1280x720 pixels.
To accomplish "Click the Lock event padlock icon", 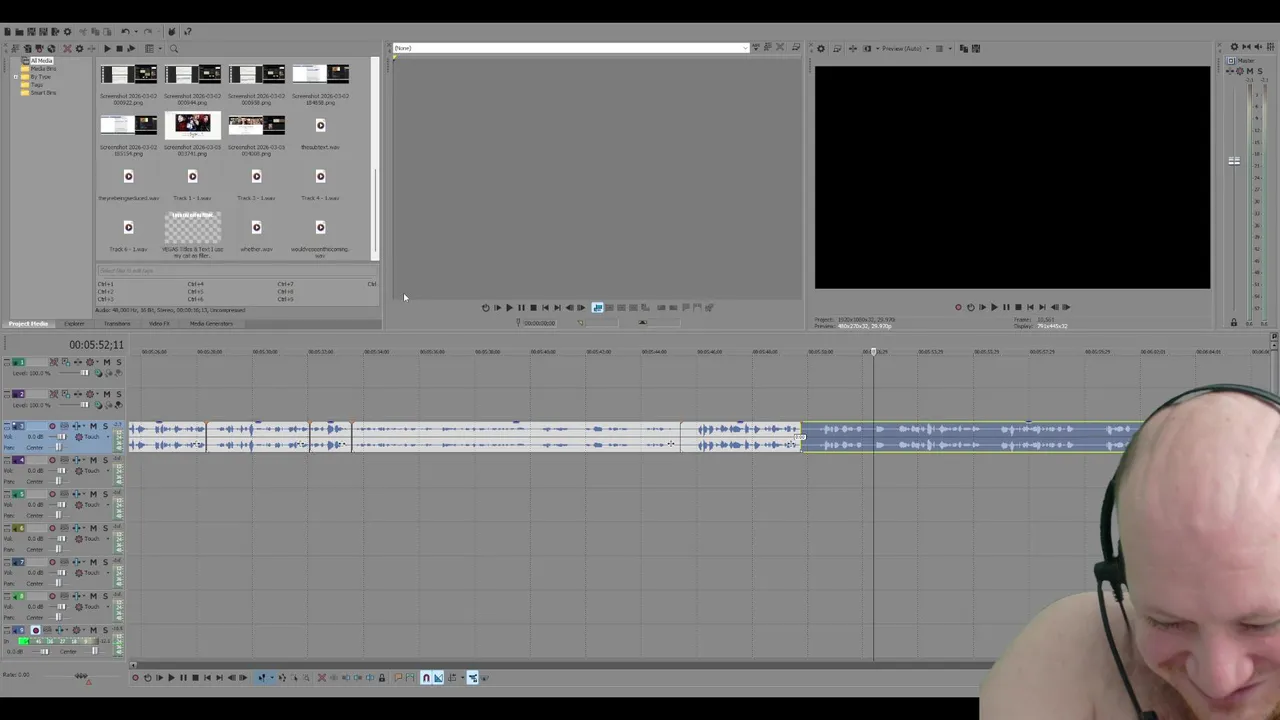I will click(x=382, y=677).
